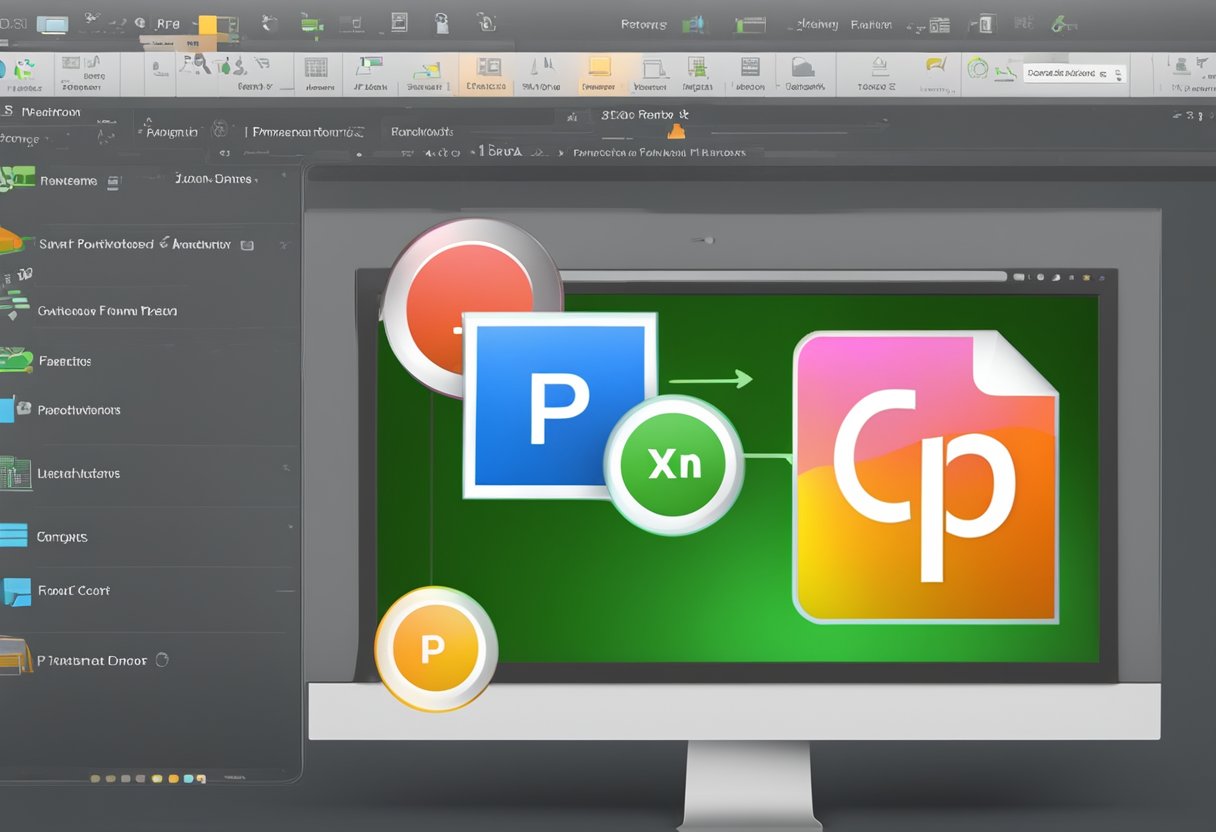Screen dimensions: 1216x832
Task: Toggle the circle beside bottom sidebar item
Action: click(162, 660)
